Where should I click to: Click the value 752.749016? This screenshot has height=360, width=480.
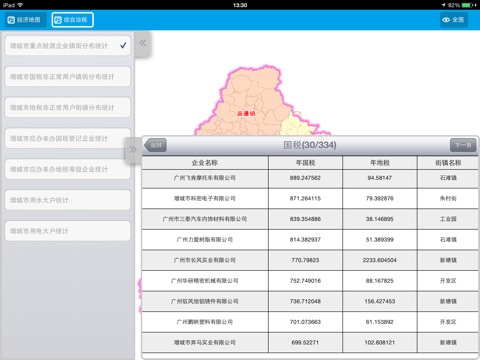[305, 281]
